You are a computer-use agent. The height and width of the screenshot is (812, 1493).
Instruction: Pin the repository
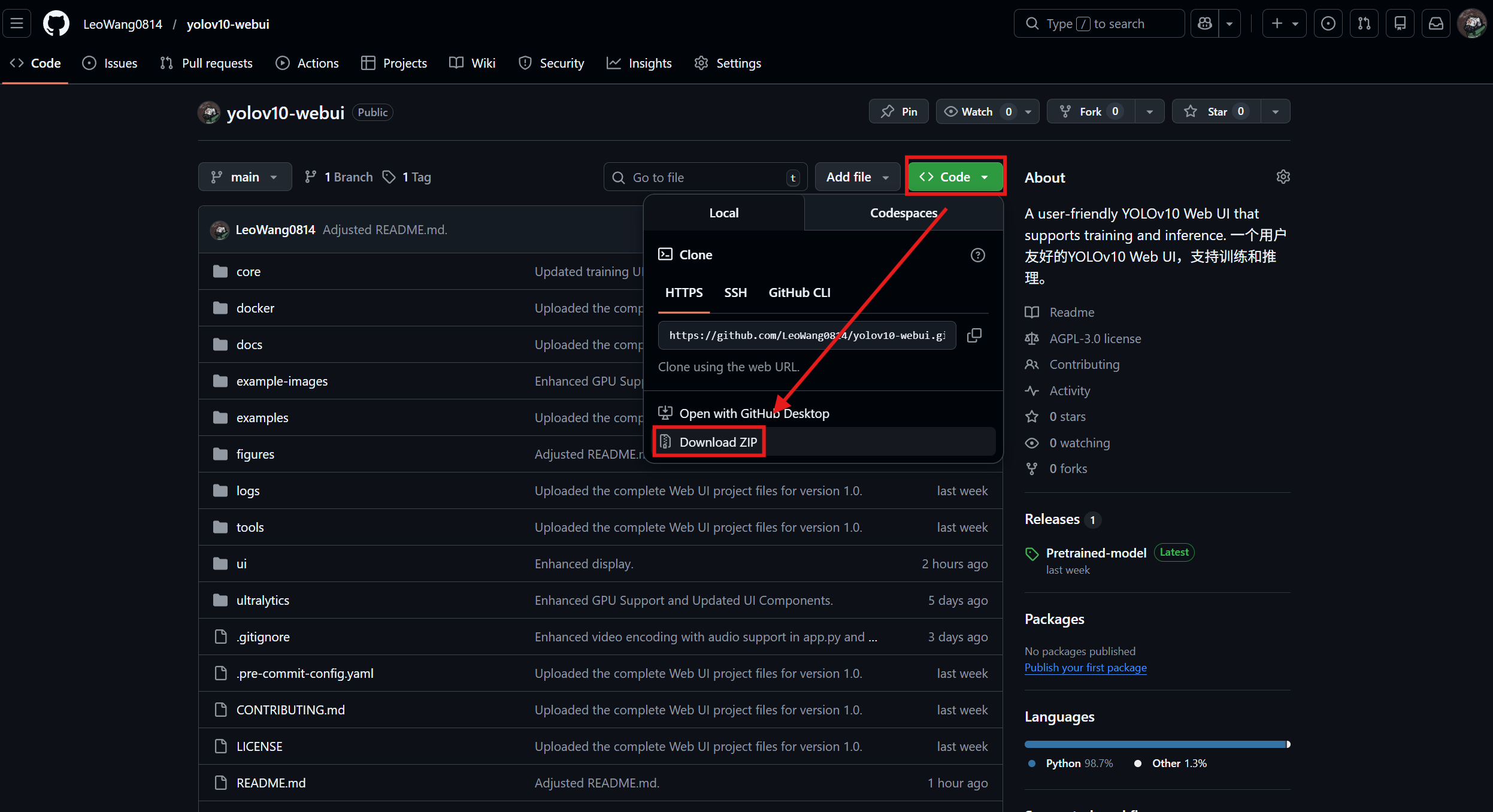898,112
